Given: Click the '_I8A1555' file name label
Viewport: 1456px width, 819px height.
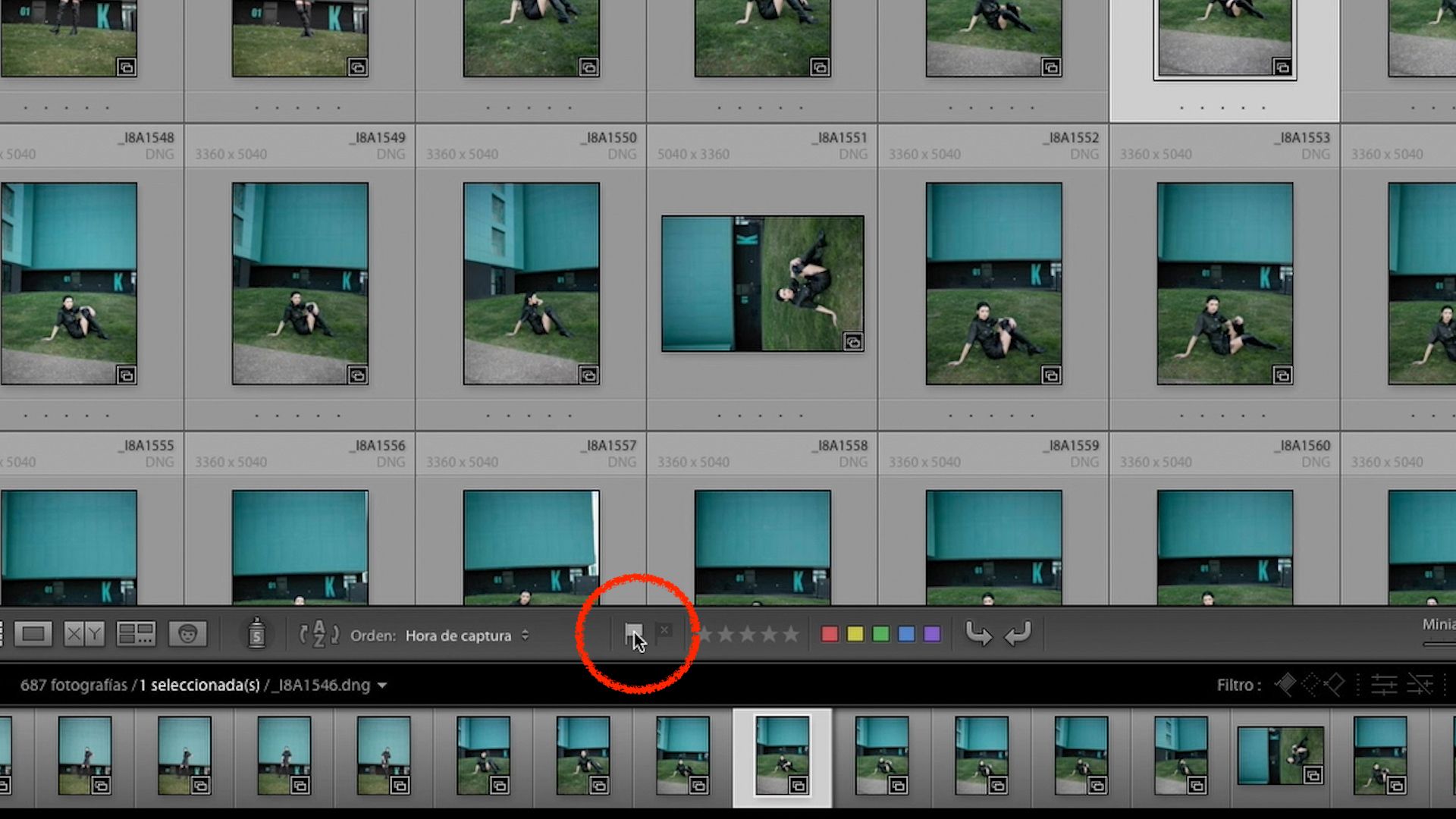Looking at the screenshot, I should pos(146,446).
